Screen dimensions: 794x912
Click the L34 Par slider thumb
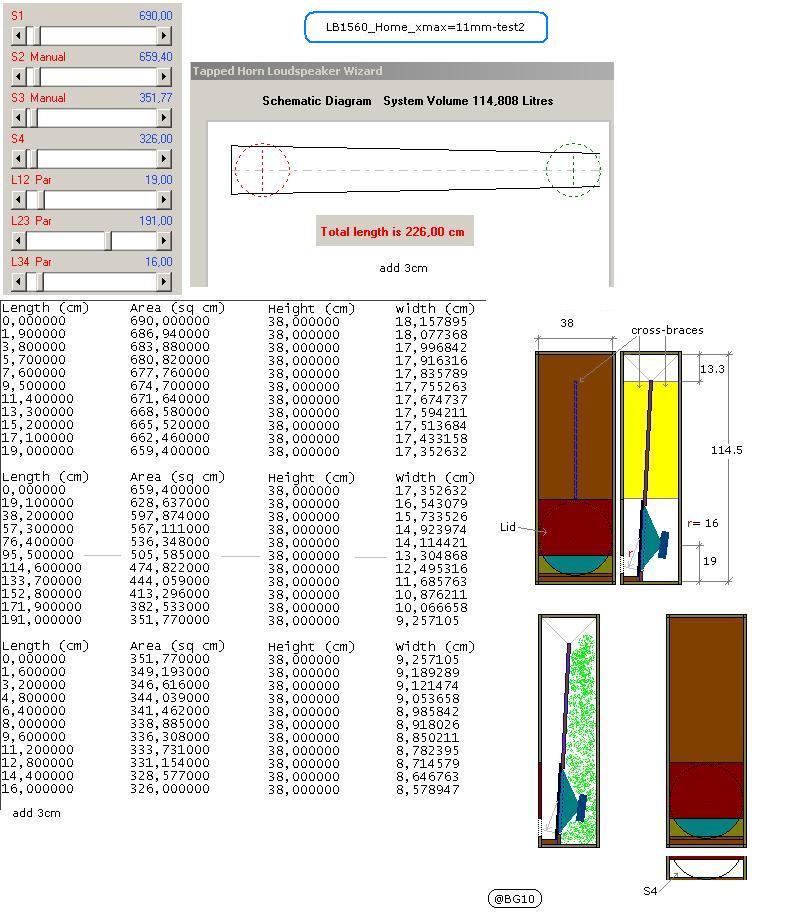coord(40,282)
